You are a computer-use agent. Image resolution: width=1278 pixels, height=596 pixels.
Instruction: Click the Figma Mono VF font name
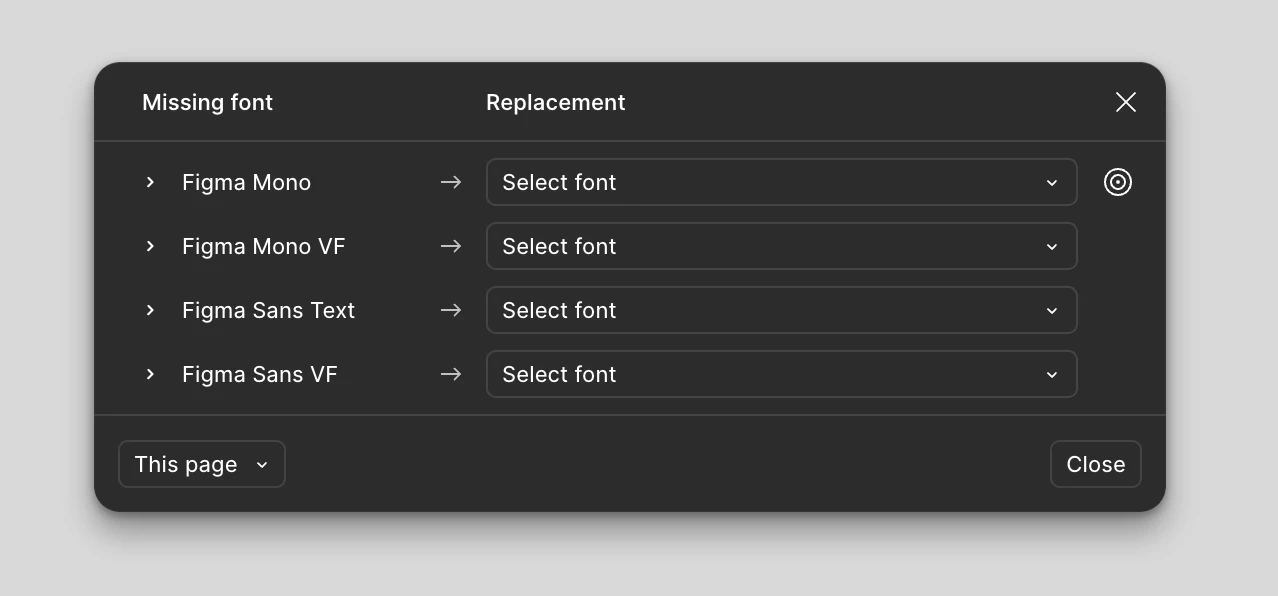coord(263,246)
